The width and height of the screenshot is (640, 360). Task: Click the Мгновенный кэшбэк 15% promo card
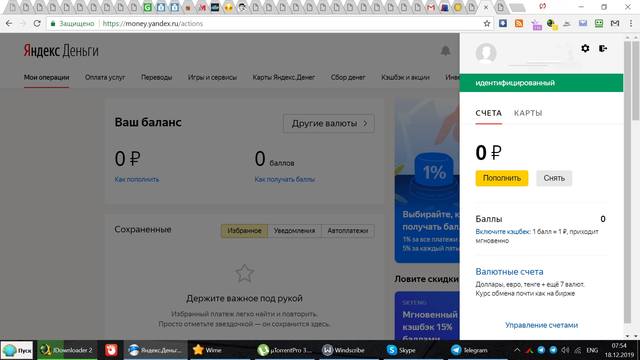(x=427, y=315)
